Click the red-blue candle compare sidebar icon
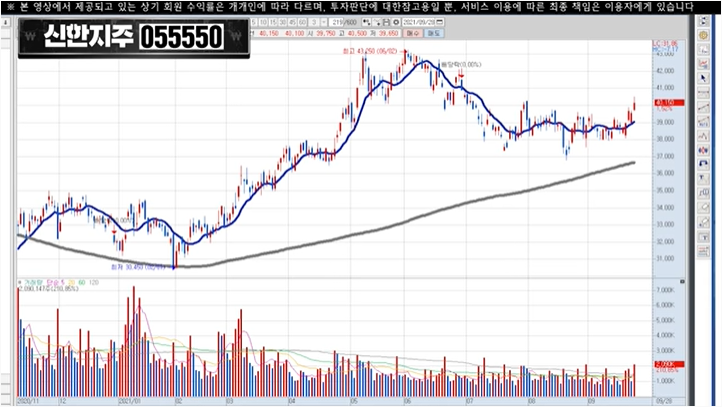The width and height of the screenshot is (722, 407). coord(703,150)
